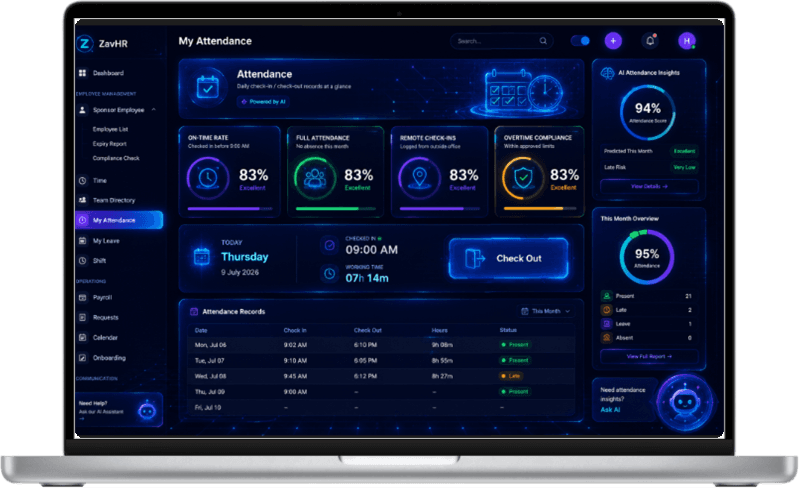Go to Dashboard in sidebar
Viewport: 799px width, 488px height.
[109, 73]
